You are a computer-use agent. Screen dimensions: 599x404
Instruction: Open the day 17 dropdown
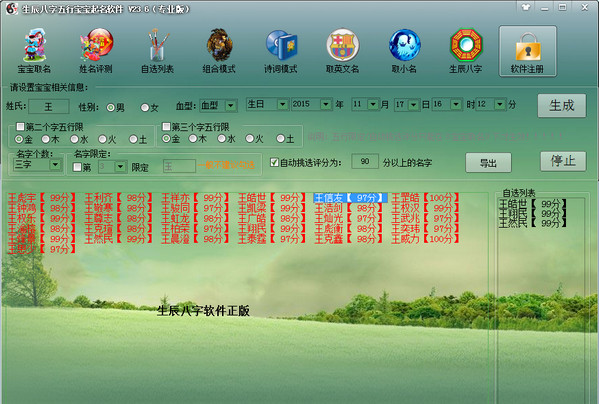pos(413,105)
